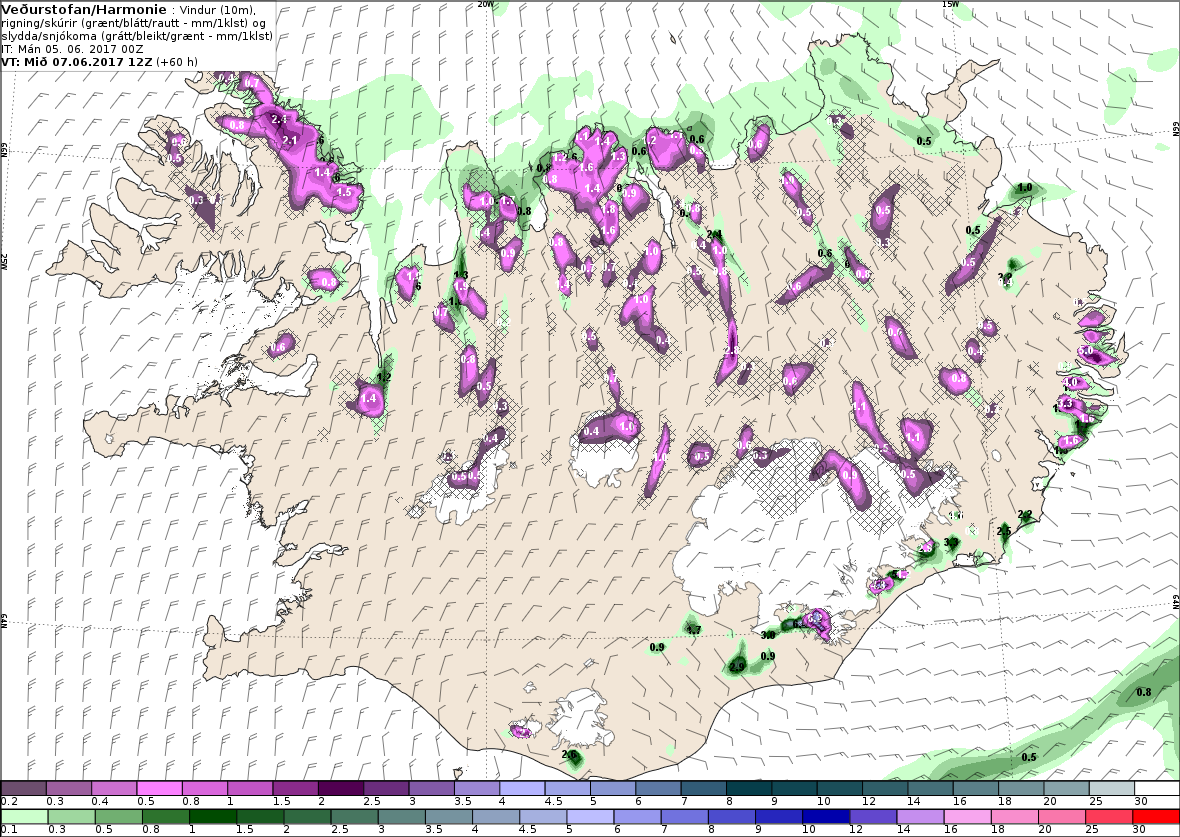Click the dark green 1 swatch in lower scale
1180x837 pixels.
pyautogui.click(x=212, y=817)
